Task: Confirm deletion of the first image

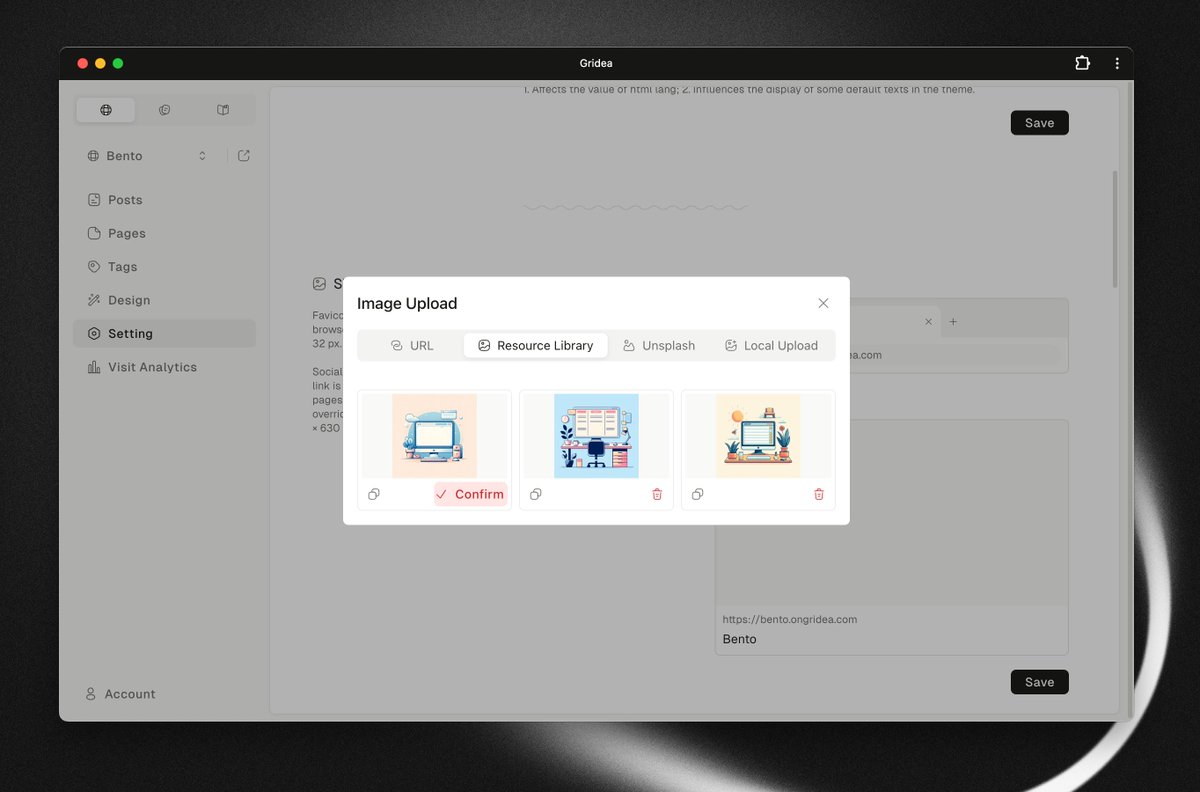Action: coord(470,494)
